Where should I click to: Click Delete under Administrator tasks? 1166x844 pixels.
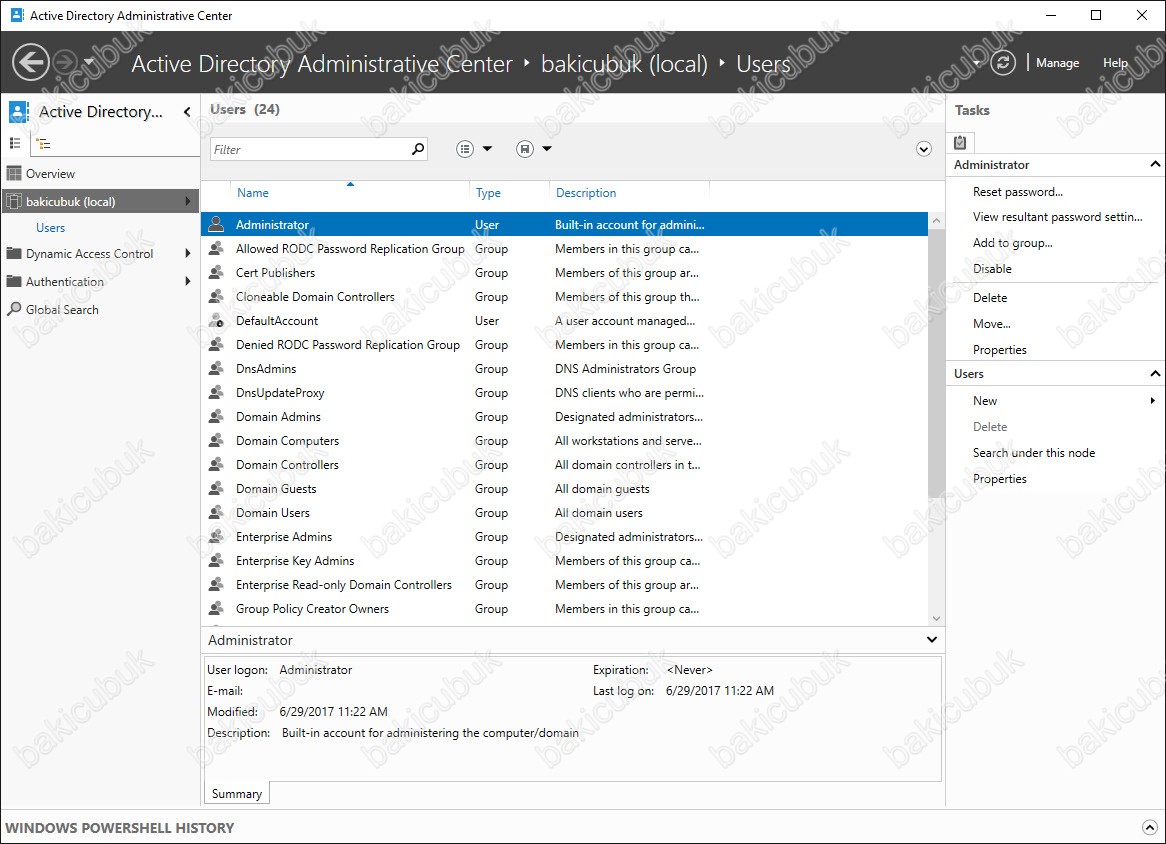click(990, 297)
